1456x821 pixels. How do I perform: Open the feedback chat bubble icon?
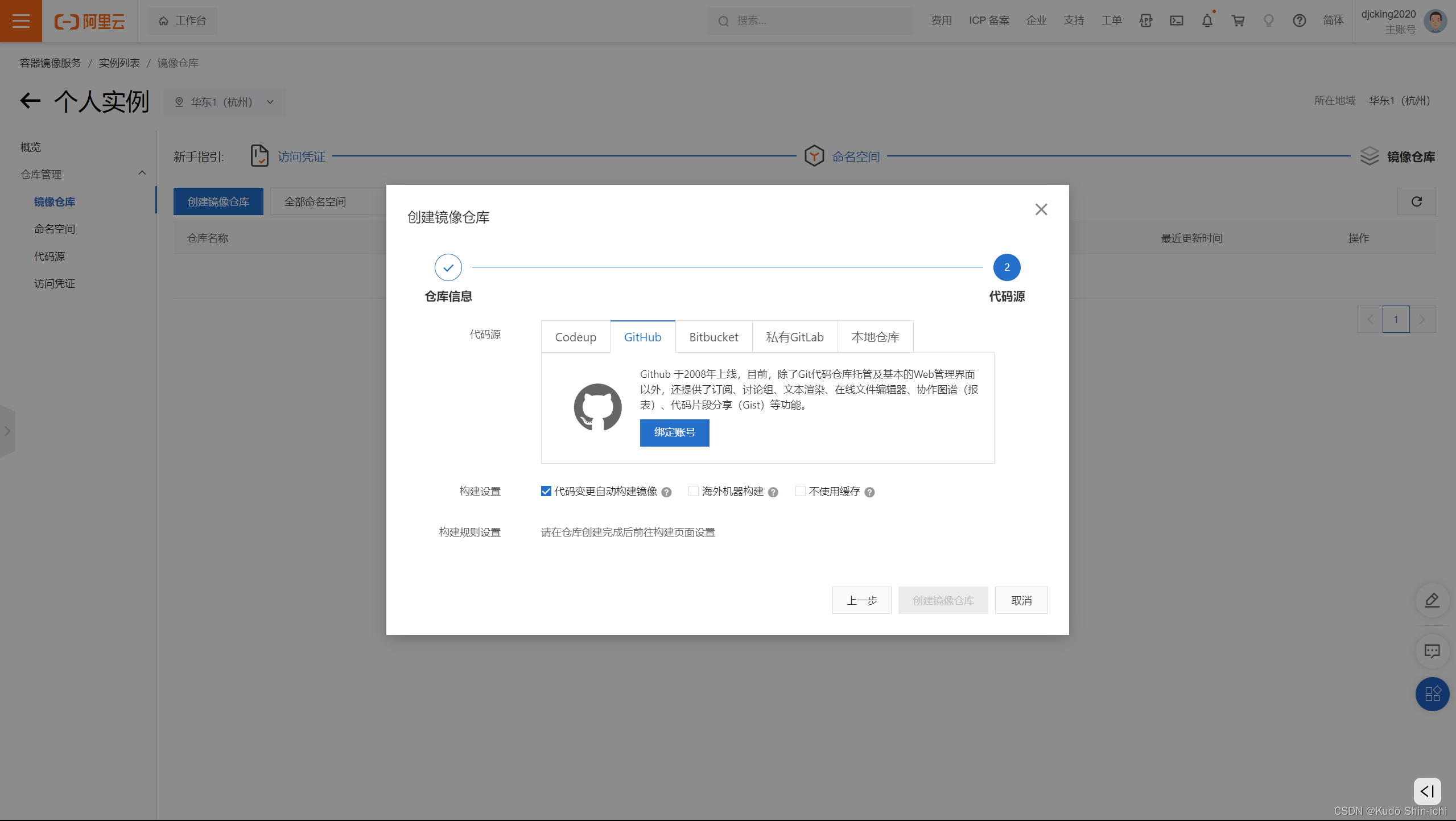[1432, 650]
